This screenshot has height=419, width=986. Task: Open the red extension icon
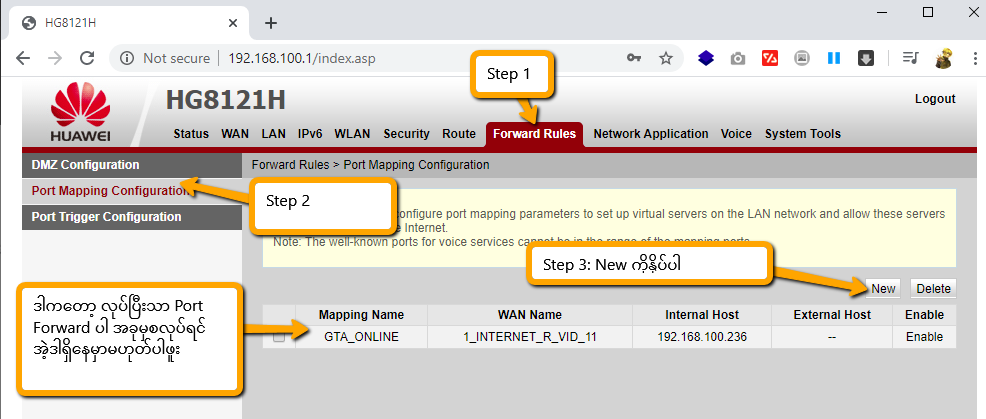[x=770, y=59]
